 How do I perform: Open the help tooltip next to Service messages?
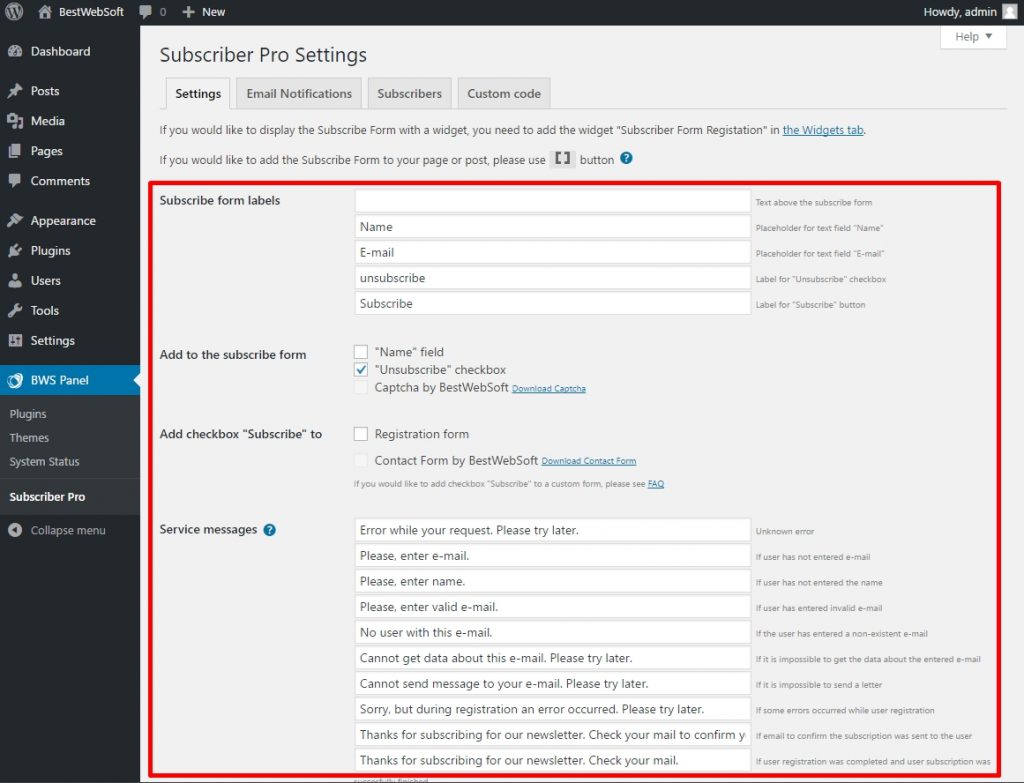(268, 529)
